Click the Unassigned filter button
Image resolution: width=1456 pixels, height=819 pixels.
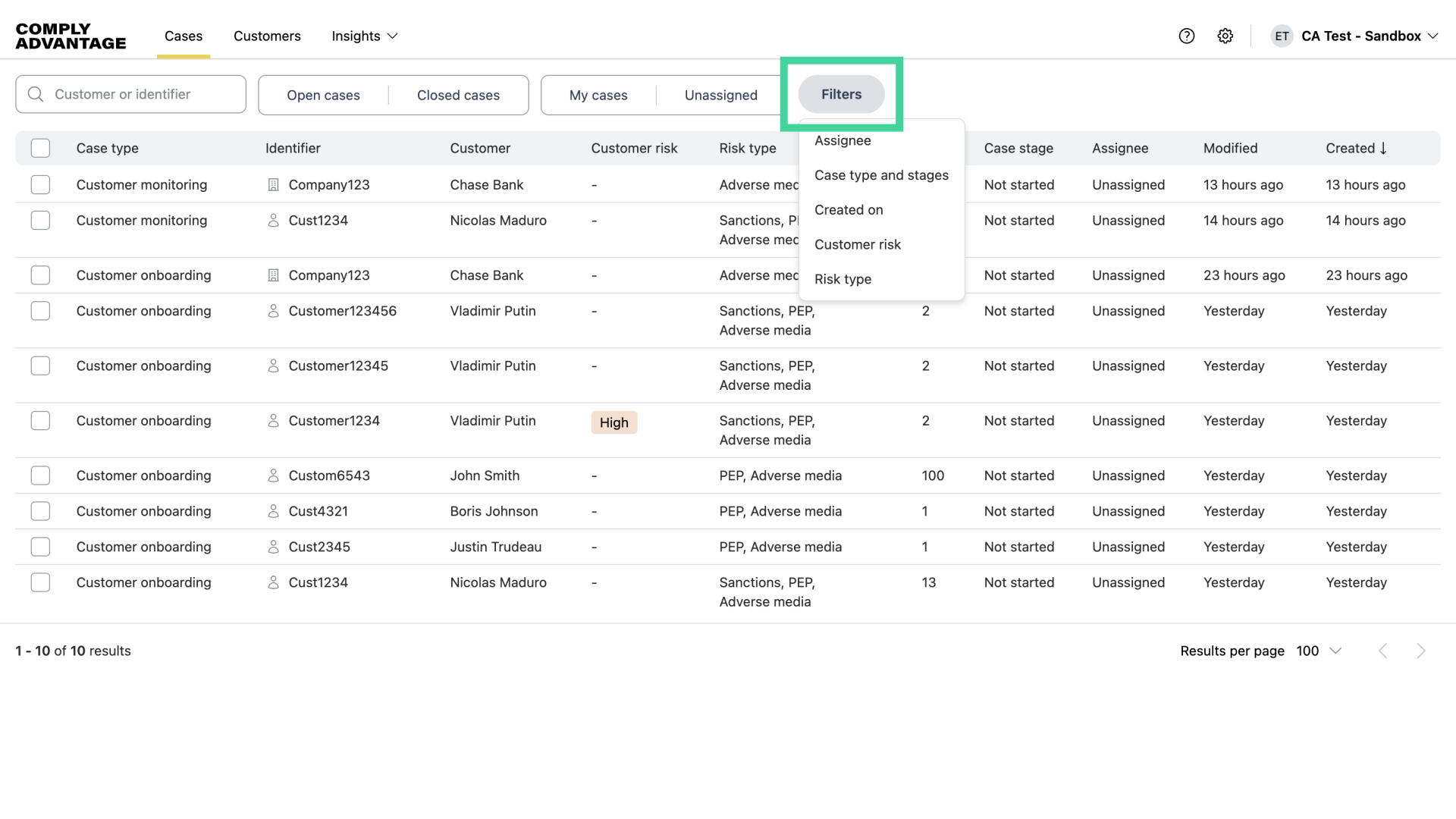720,95
